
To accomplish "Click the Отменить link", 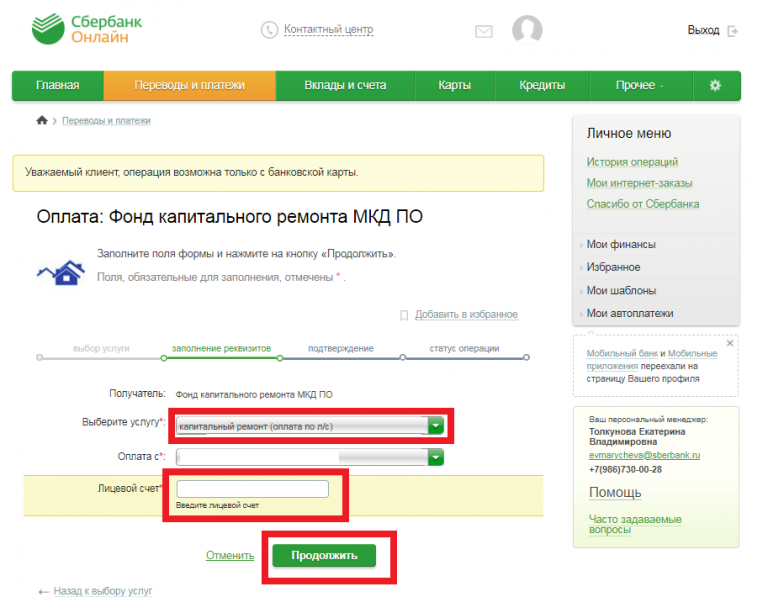I will tap(230, 555).
